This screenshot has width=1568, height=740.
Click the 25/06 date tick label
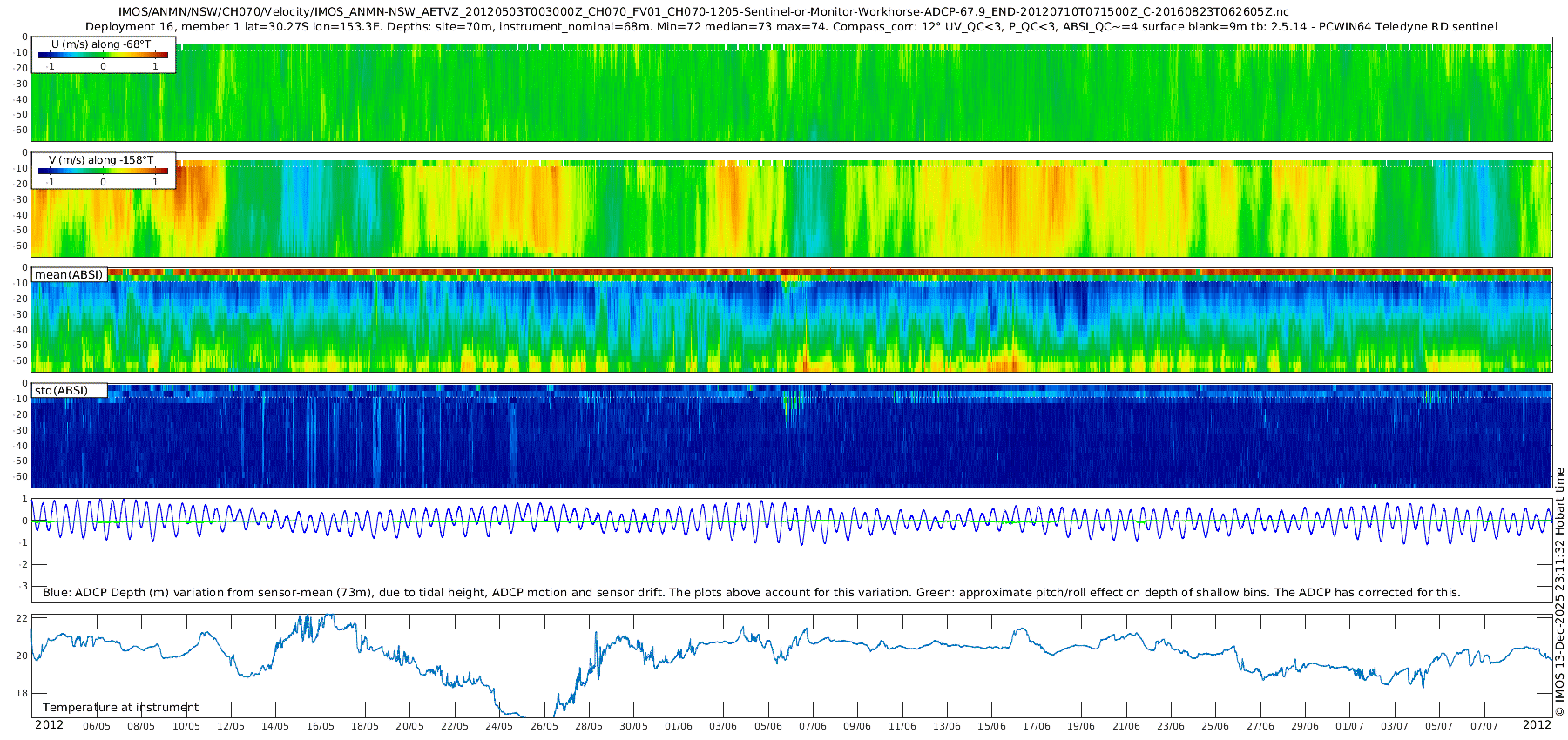point(1215,726)
